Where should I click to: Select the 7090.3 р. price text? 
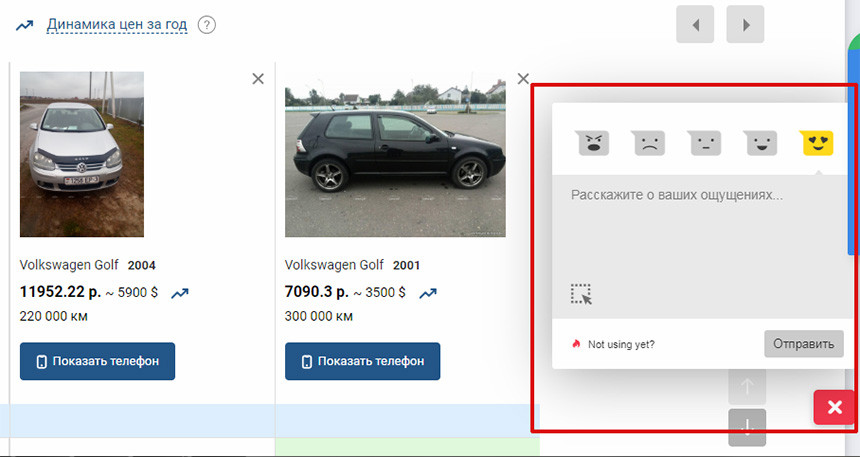click(316, 292)
